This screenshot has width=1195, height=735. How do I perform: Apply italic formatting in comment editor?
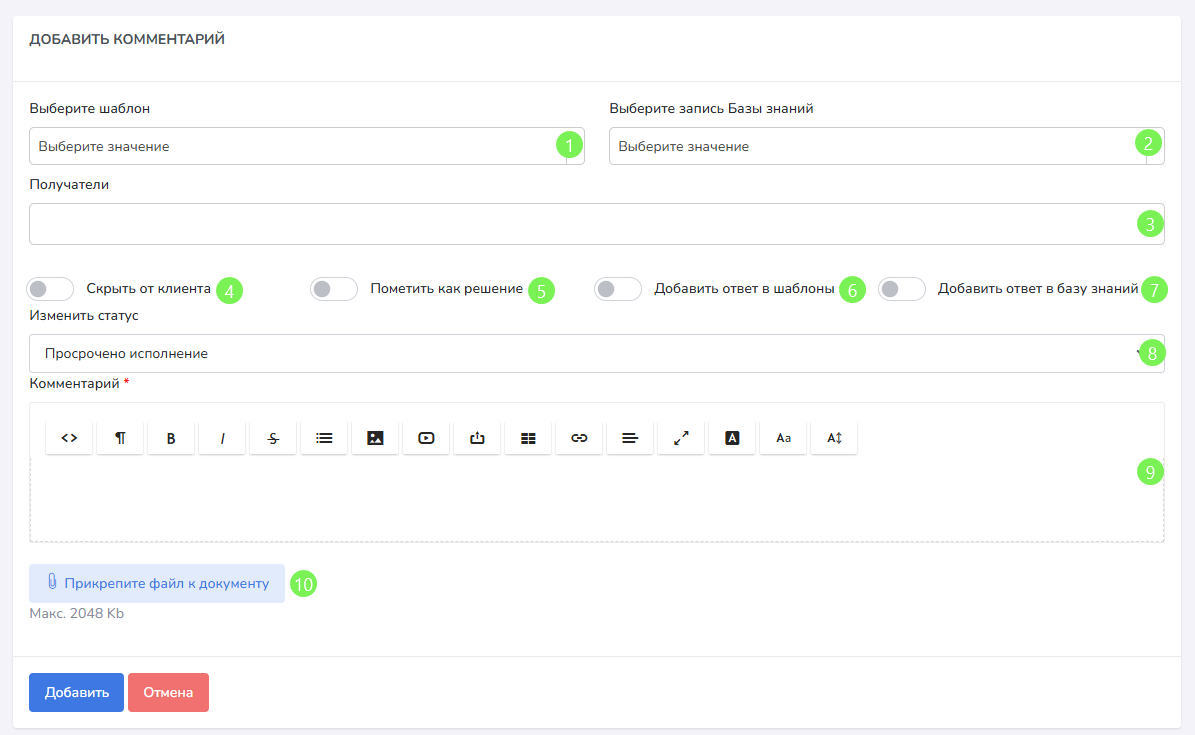222,438
